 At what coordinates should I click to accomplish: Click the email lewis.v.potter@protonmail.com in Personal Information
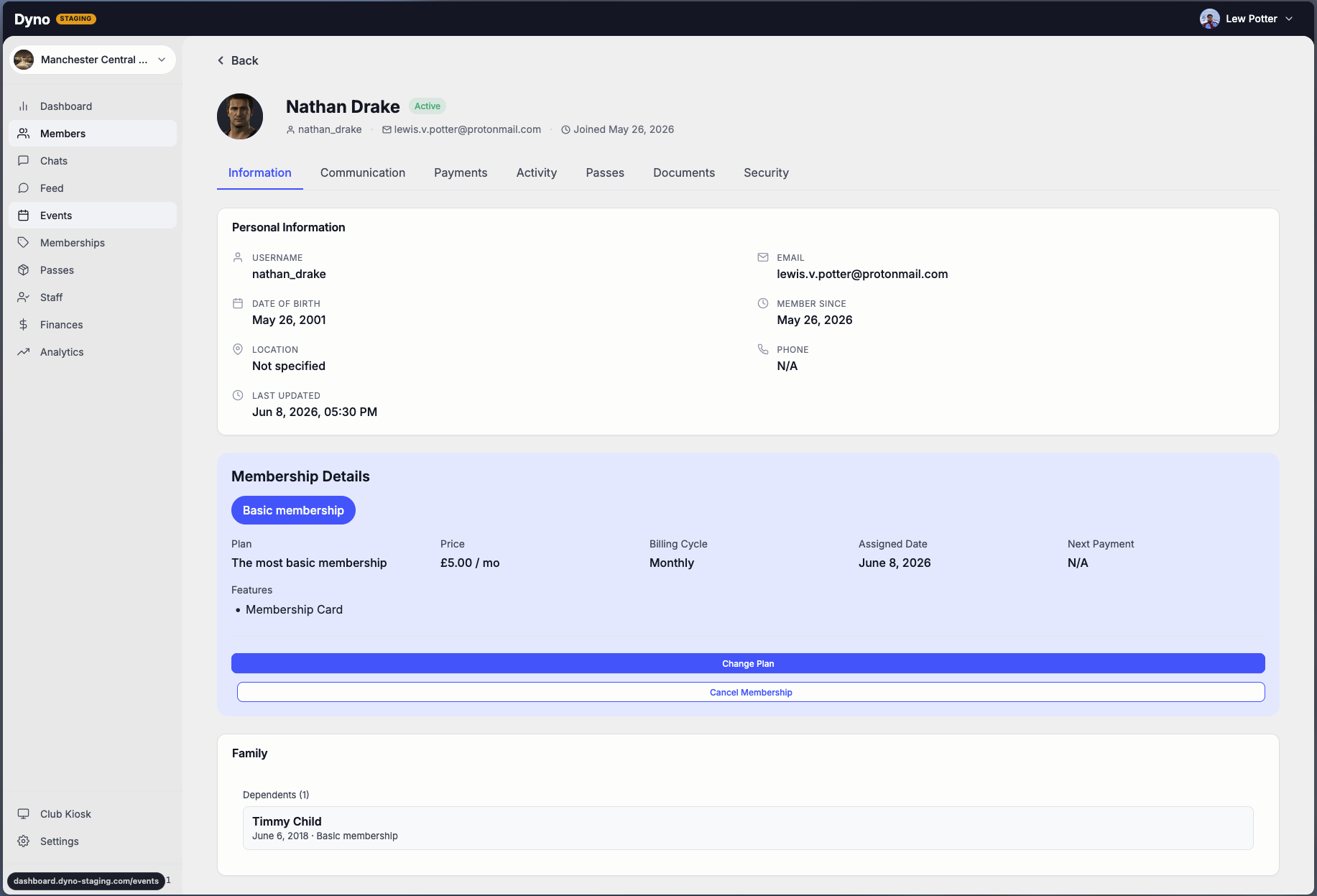[x=862, y=274]
